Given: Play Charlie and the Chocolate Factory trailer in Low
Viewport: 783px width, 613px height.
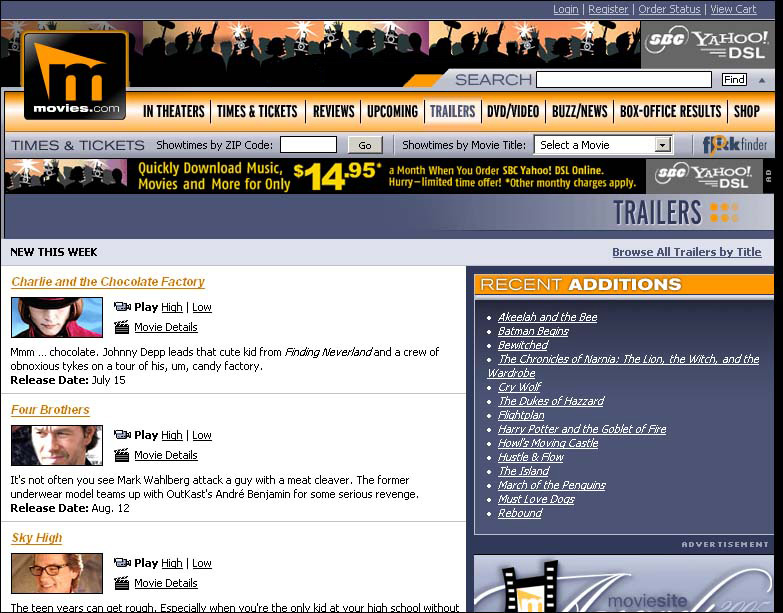Looking at the screenshot, I should coord(202,307).
